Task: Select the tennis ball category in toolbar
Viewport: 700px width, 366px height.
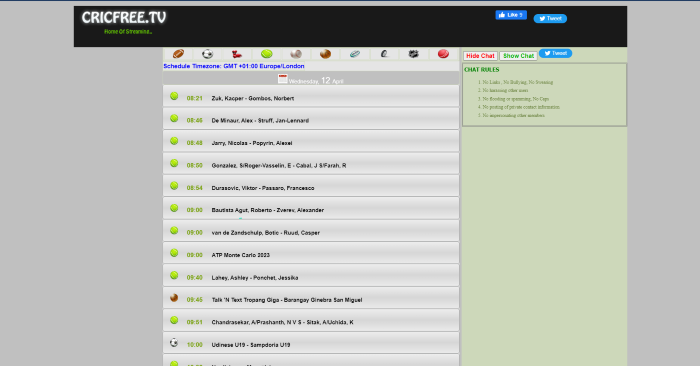Action: click(267, 54)
